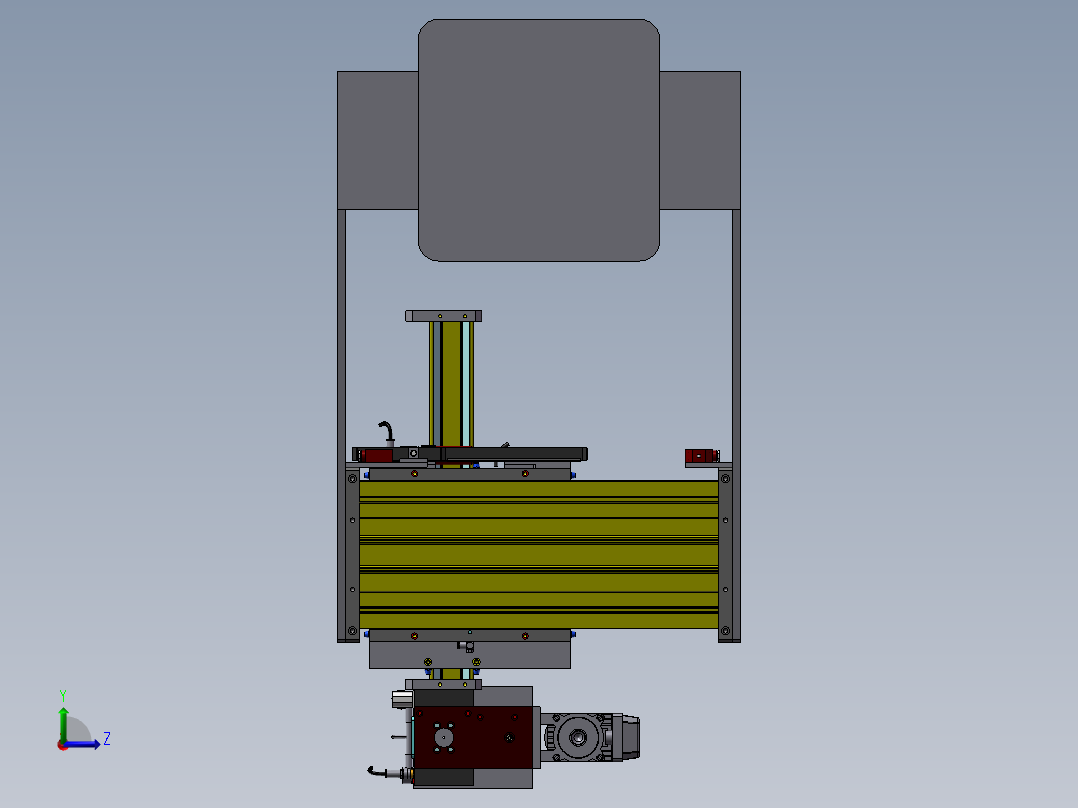
Task: Select the gray panel left of the rounded block
Action: 377,140
